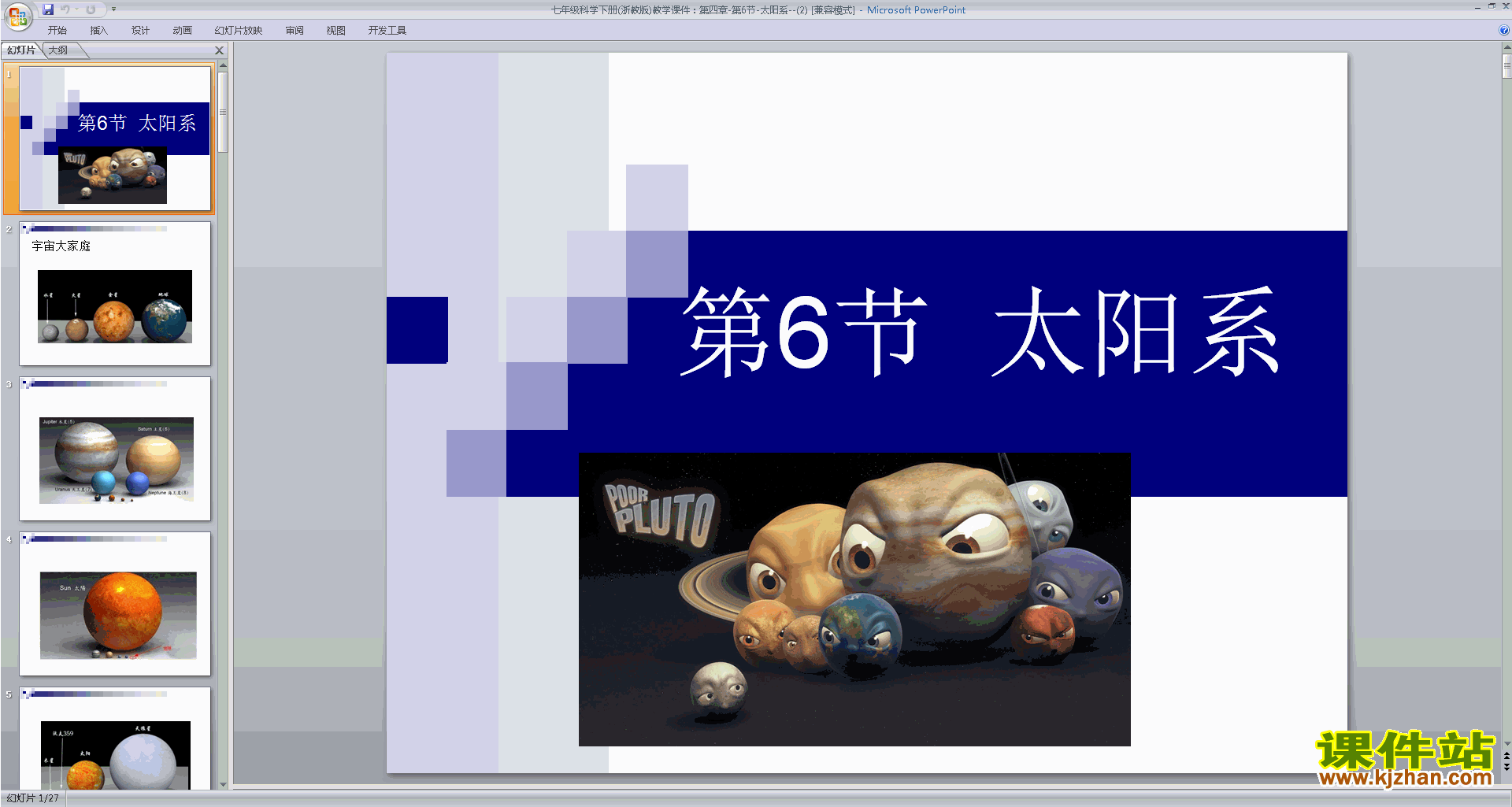Click the Redo icon in the quick access toolbar

[91, 9]
